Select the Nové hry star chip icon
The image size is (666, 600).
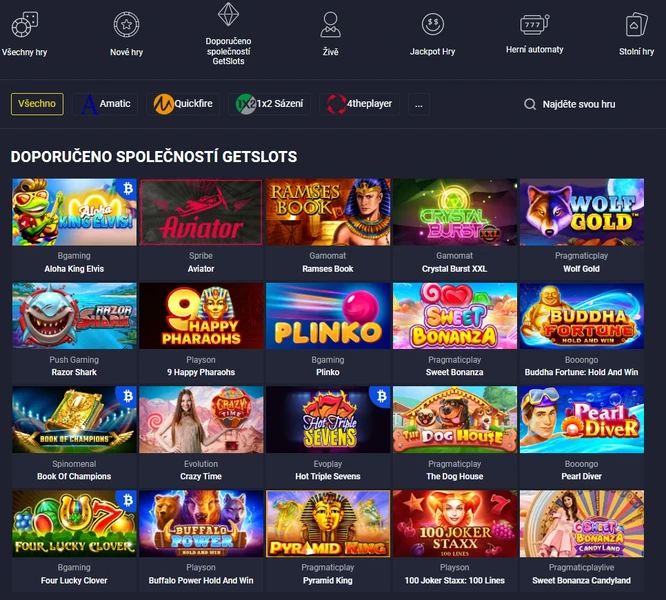(126, 25)
